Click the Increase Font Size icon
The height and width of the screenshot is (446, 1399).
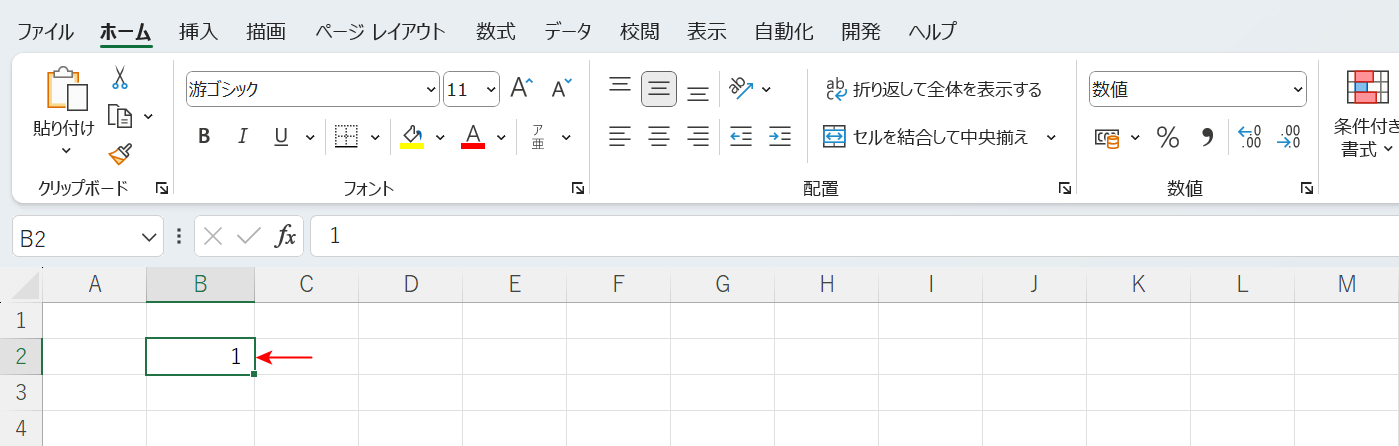[x=521, y=89]
